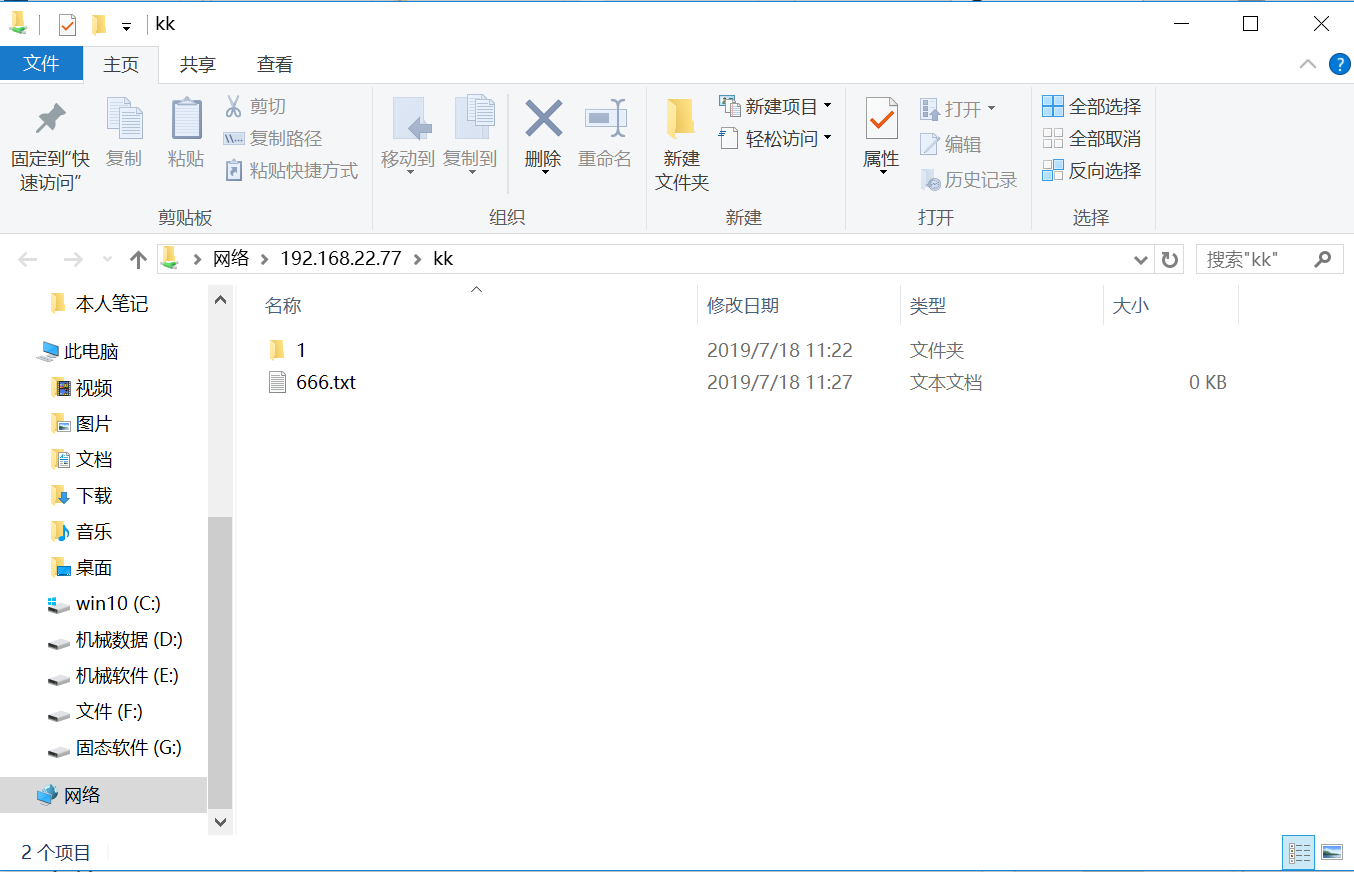Sort by Date Modified (修改日期) column
The height and width of the screenshot is (872, 1354).
743,306
